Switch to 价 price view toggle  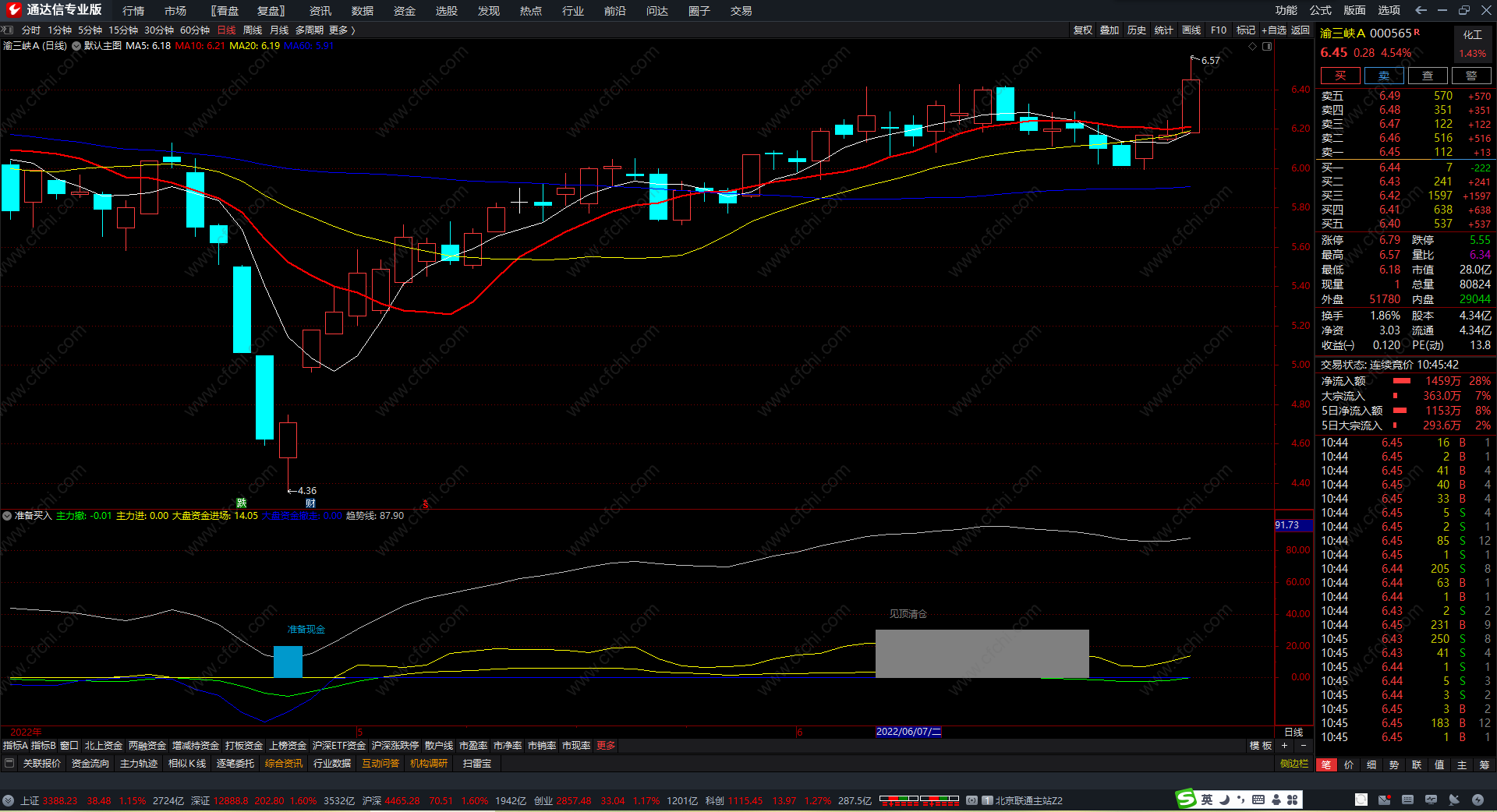click(1349, 764)
